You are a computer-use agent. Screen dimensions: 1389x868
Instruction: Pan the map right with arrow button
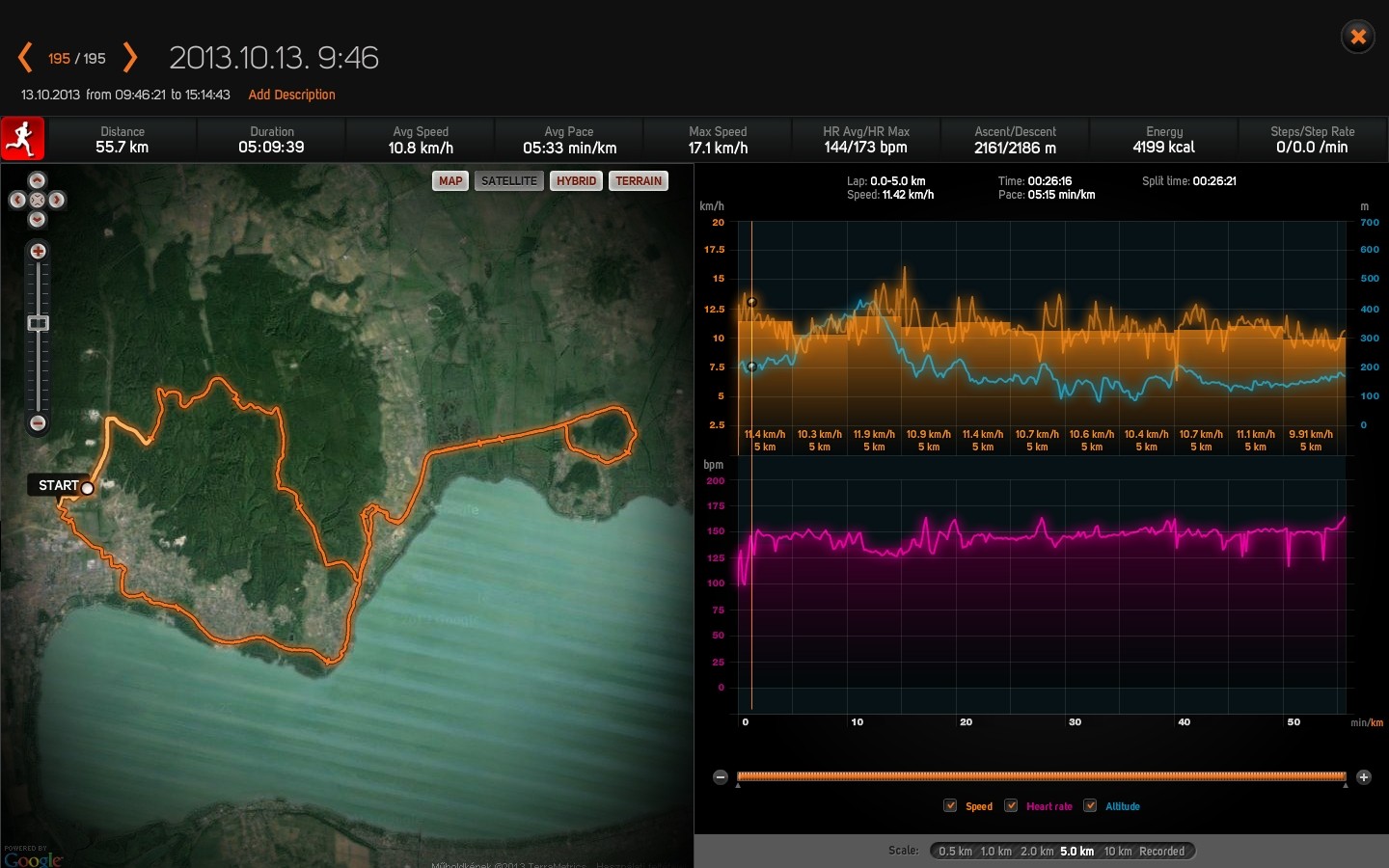click(x=57, y=200)
